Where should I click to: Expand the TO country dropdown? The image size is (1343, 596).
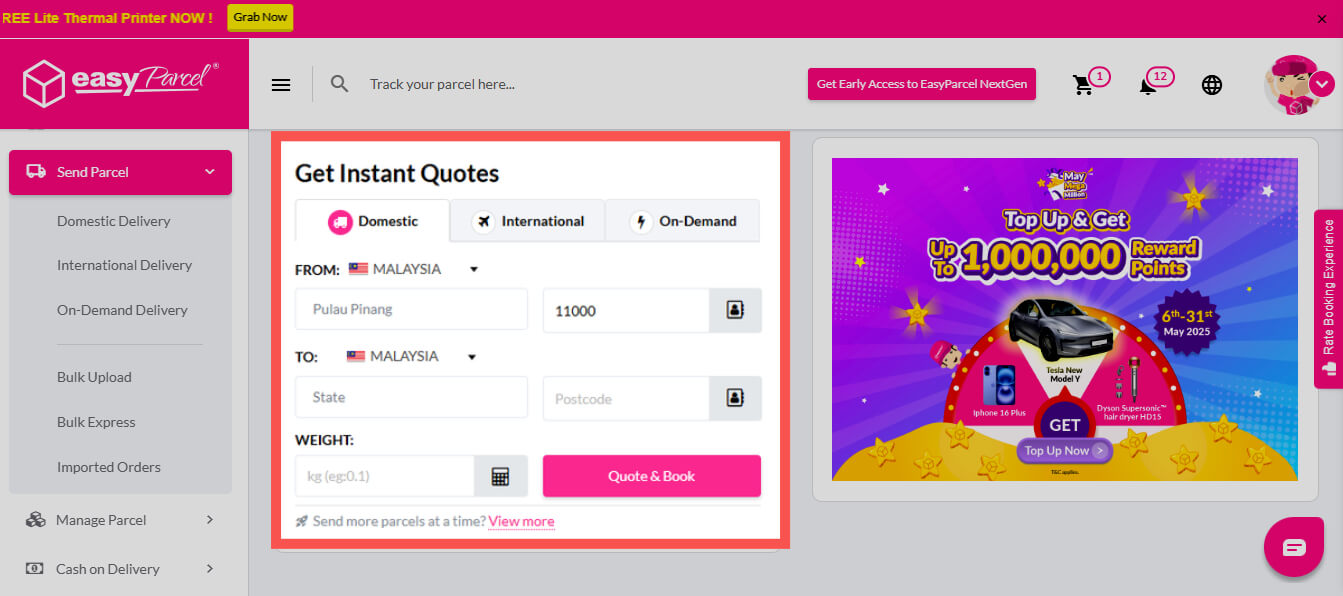coord(472,357)
